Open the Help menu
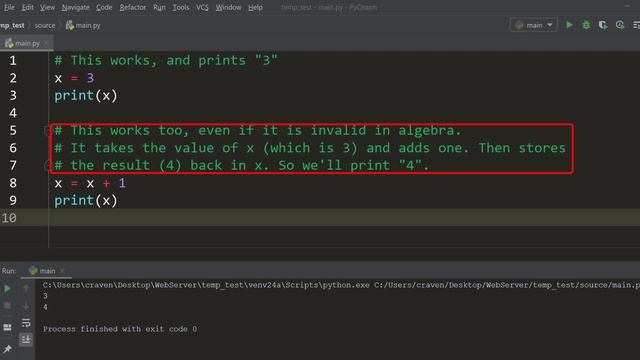 256,7
